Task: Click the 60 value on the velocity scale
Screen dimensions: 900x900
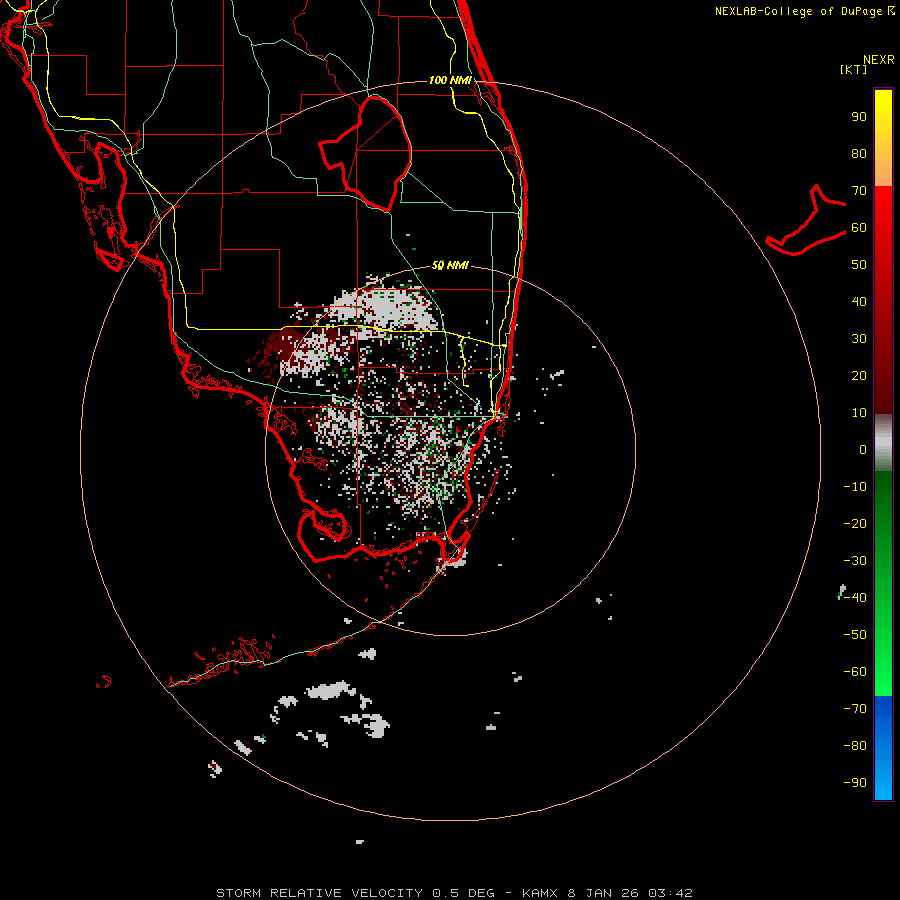Action: [859, 228]
